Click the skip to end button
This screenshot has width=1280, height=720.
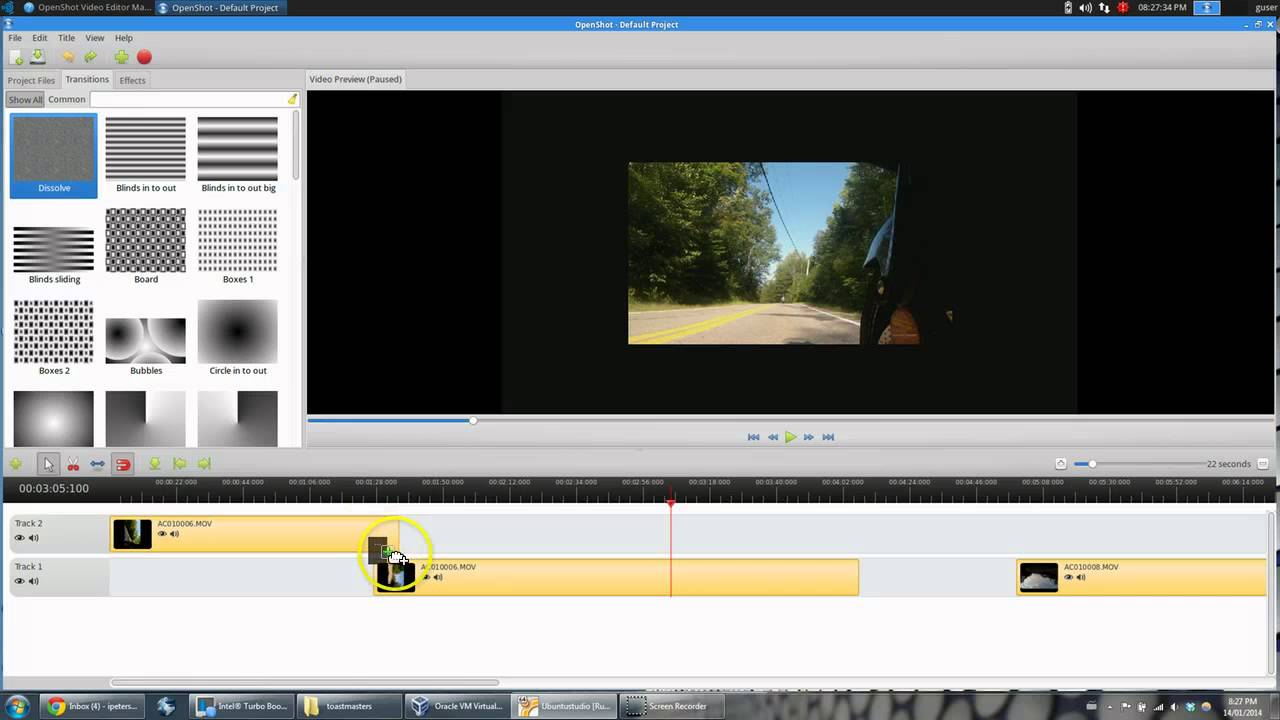point(828,437)
